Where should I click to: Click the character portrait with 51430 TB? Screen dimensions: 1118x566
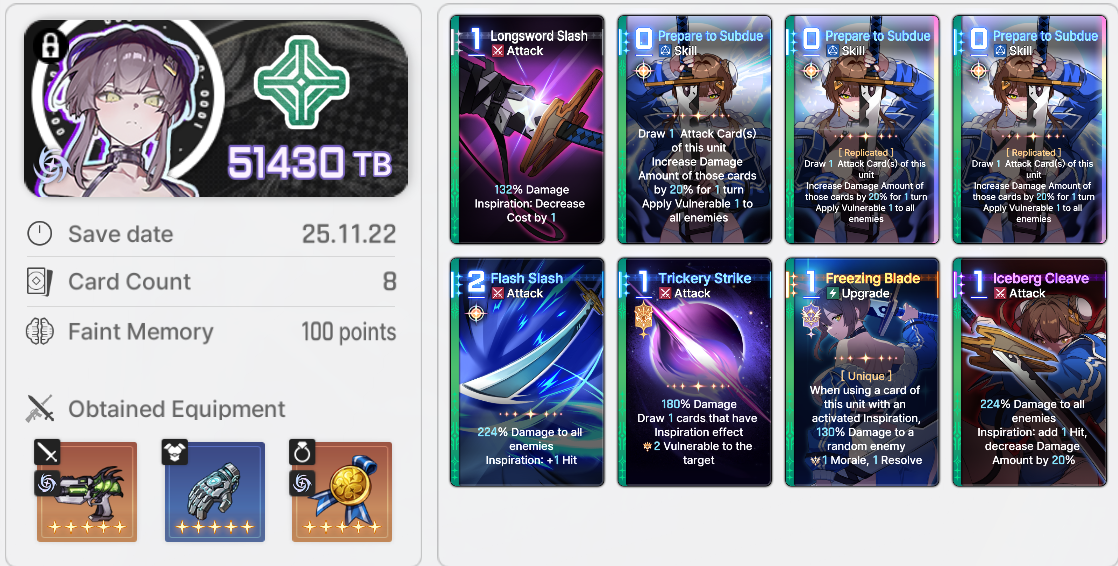click(216, 108)
